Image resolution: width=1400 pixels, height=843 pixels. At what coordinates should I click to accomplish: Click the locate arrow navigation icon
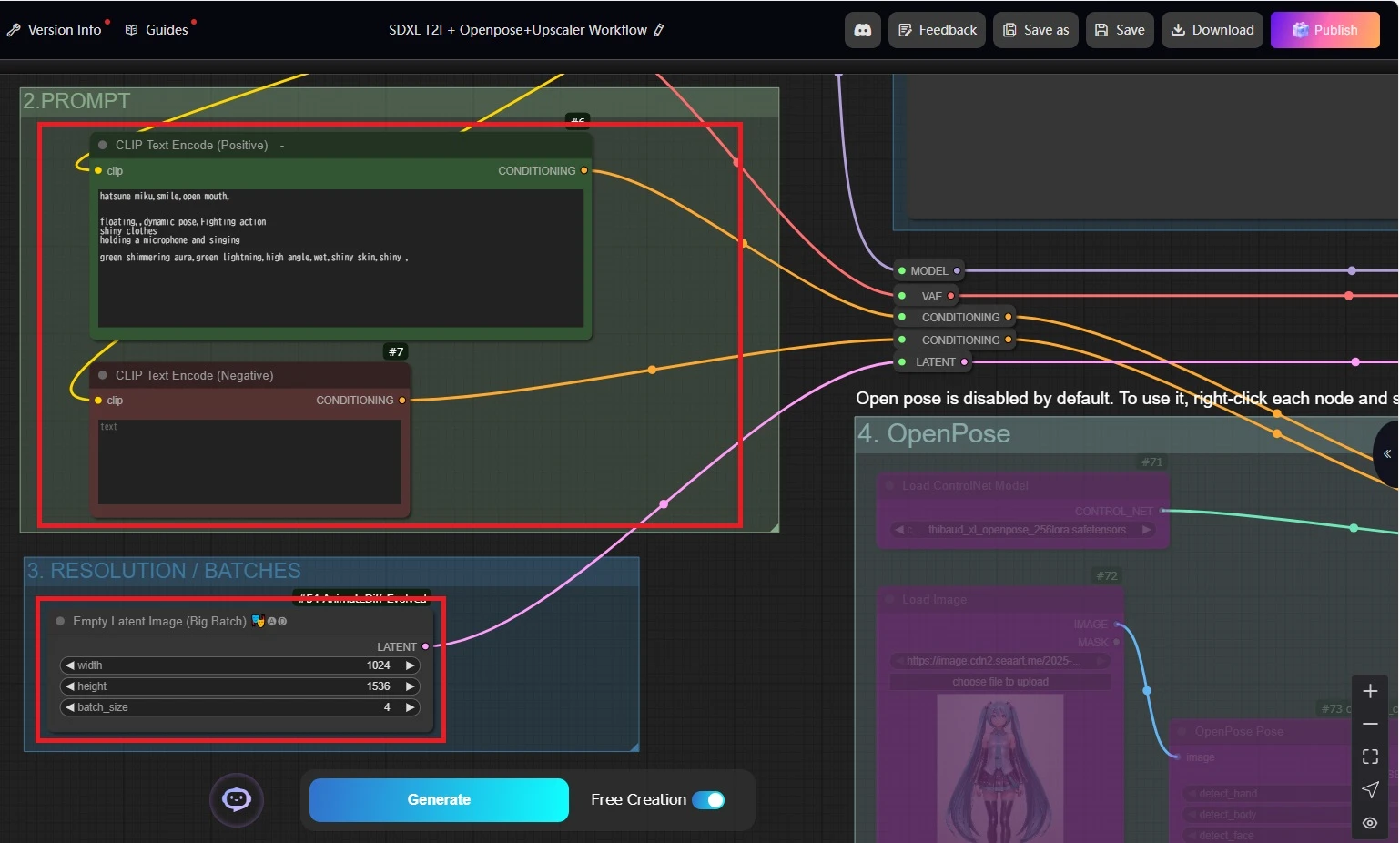click(x=1370, y=789)
